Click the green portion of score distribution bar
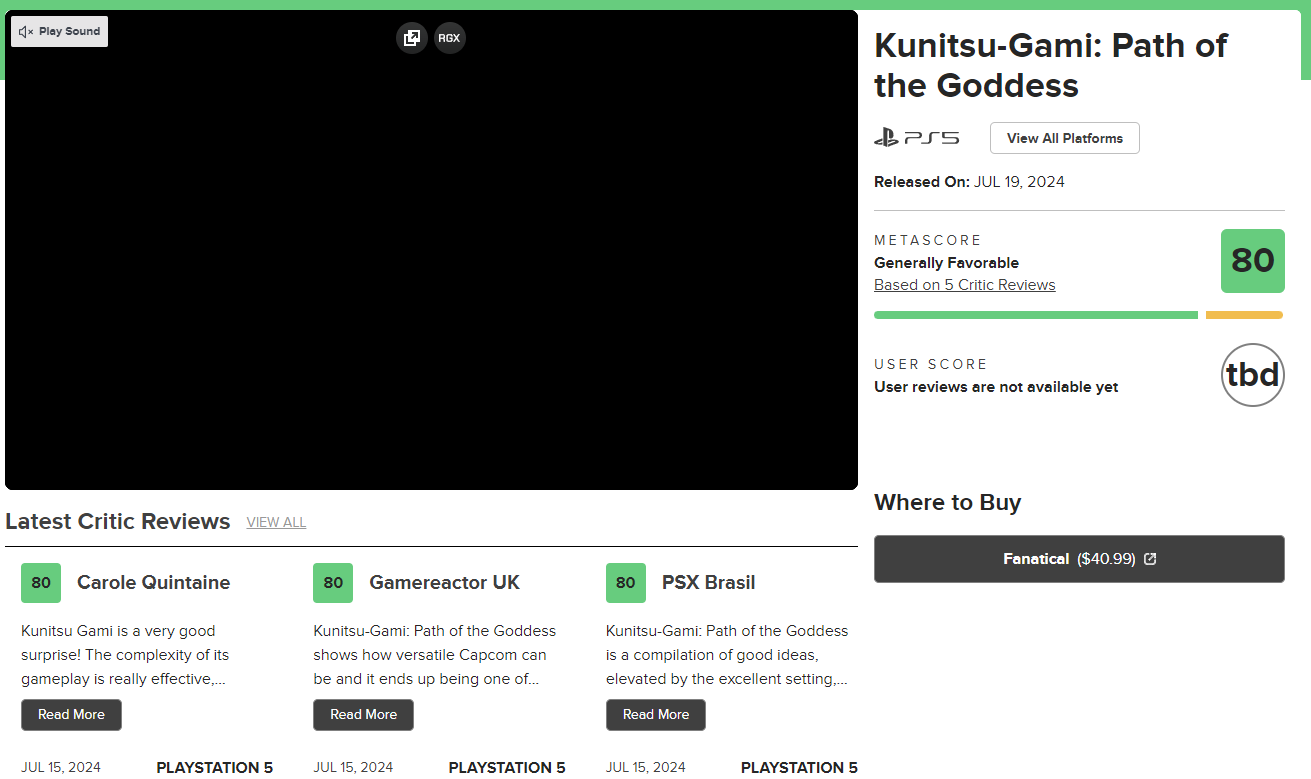 point(1035,315)
